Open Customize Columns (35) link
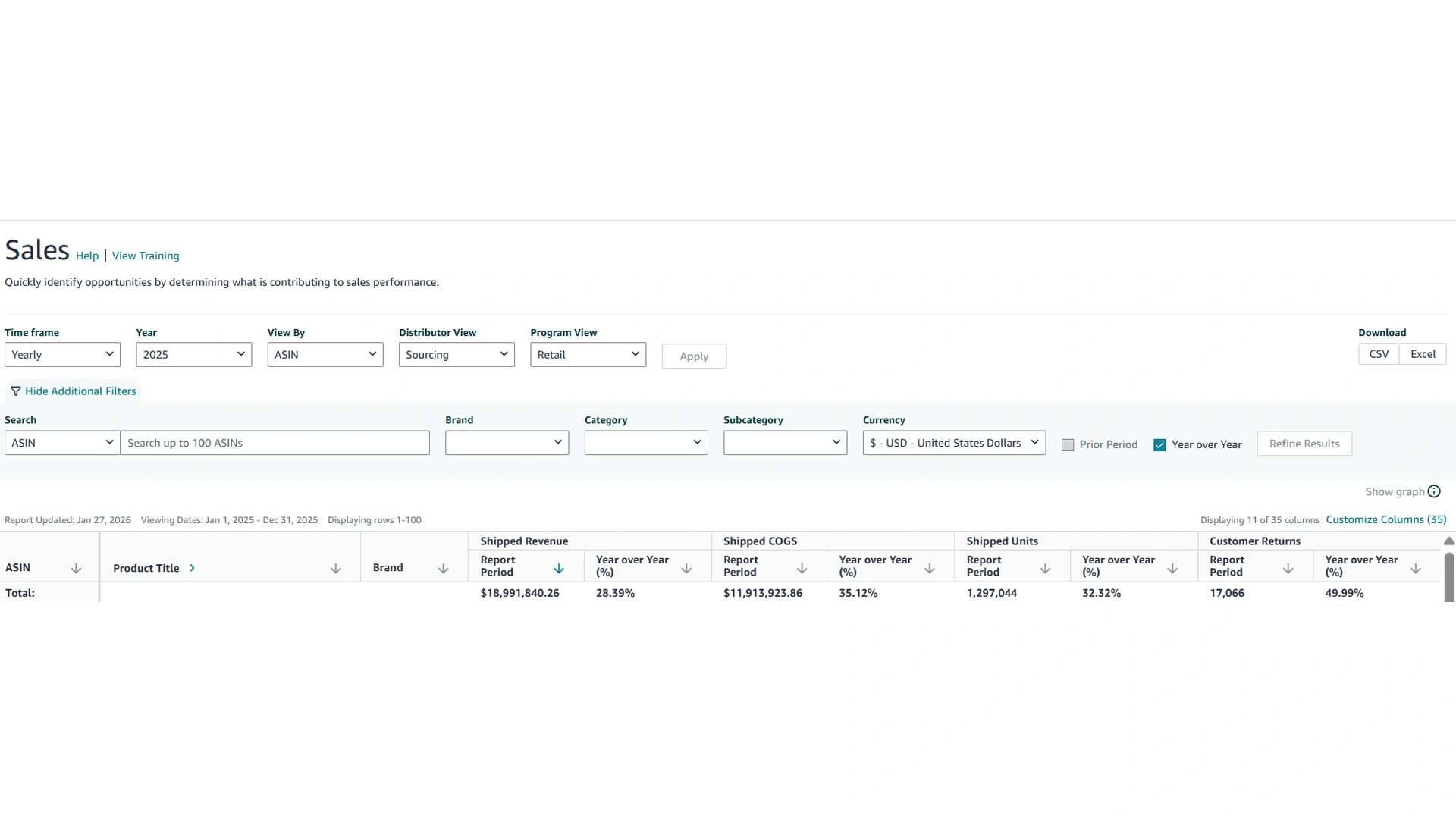 pos(1386,519)
